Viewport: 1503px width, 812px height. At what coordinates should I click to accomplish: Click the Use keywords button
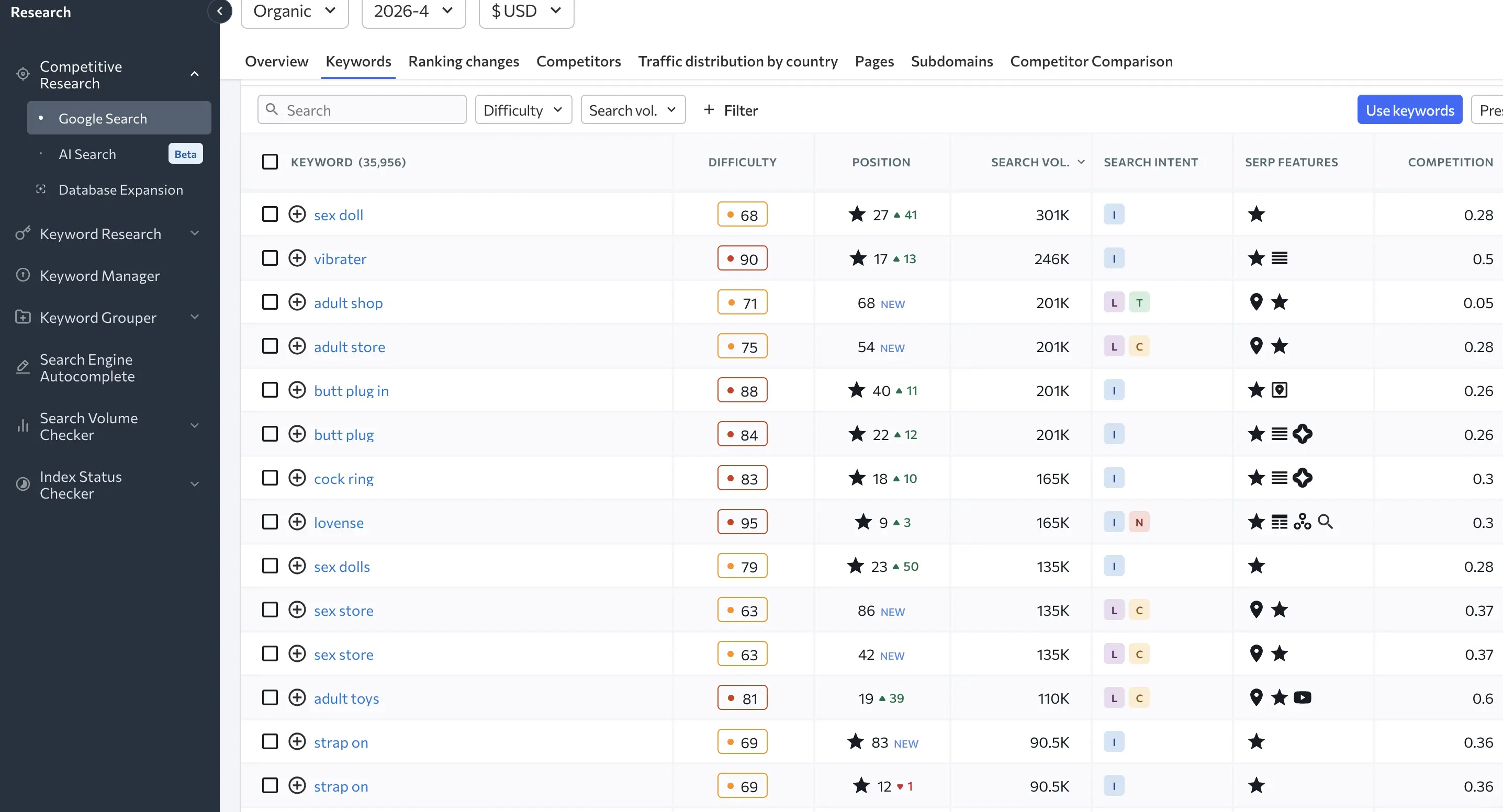1410,109
